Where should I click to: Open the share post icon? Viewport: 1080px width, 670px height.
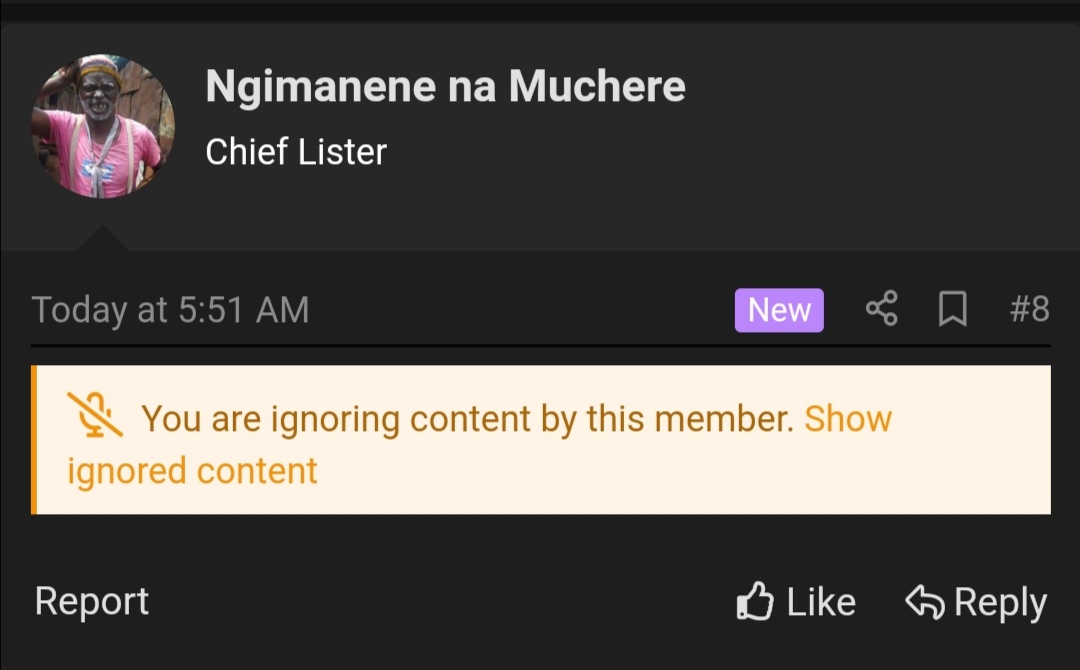click(x=882, y=308)
